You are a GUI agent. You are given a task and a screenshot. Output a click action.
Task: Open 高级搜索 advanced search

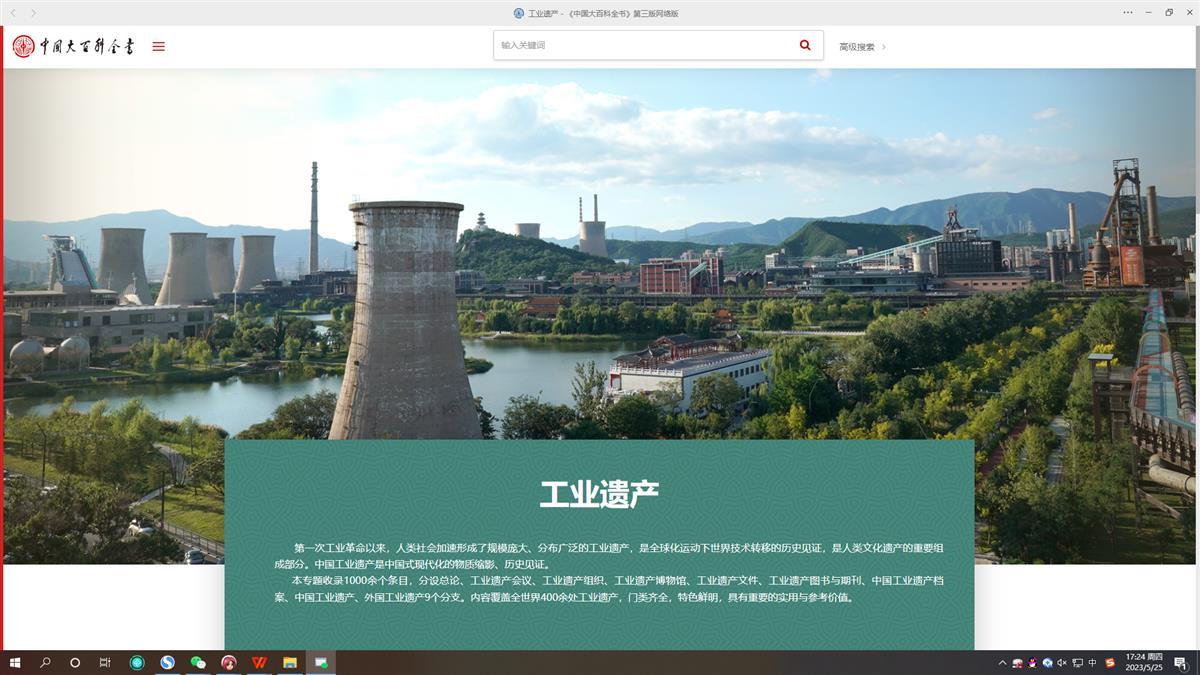[855, 45]
